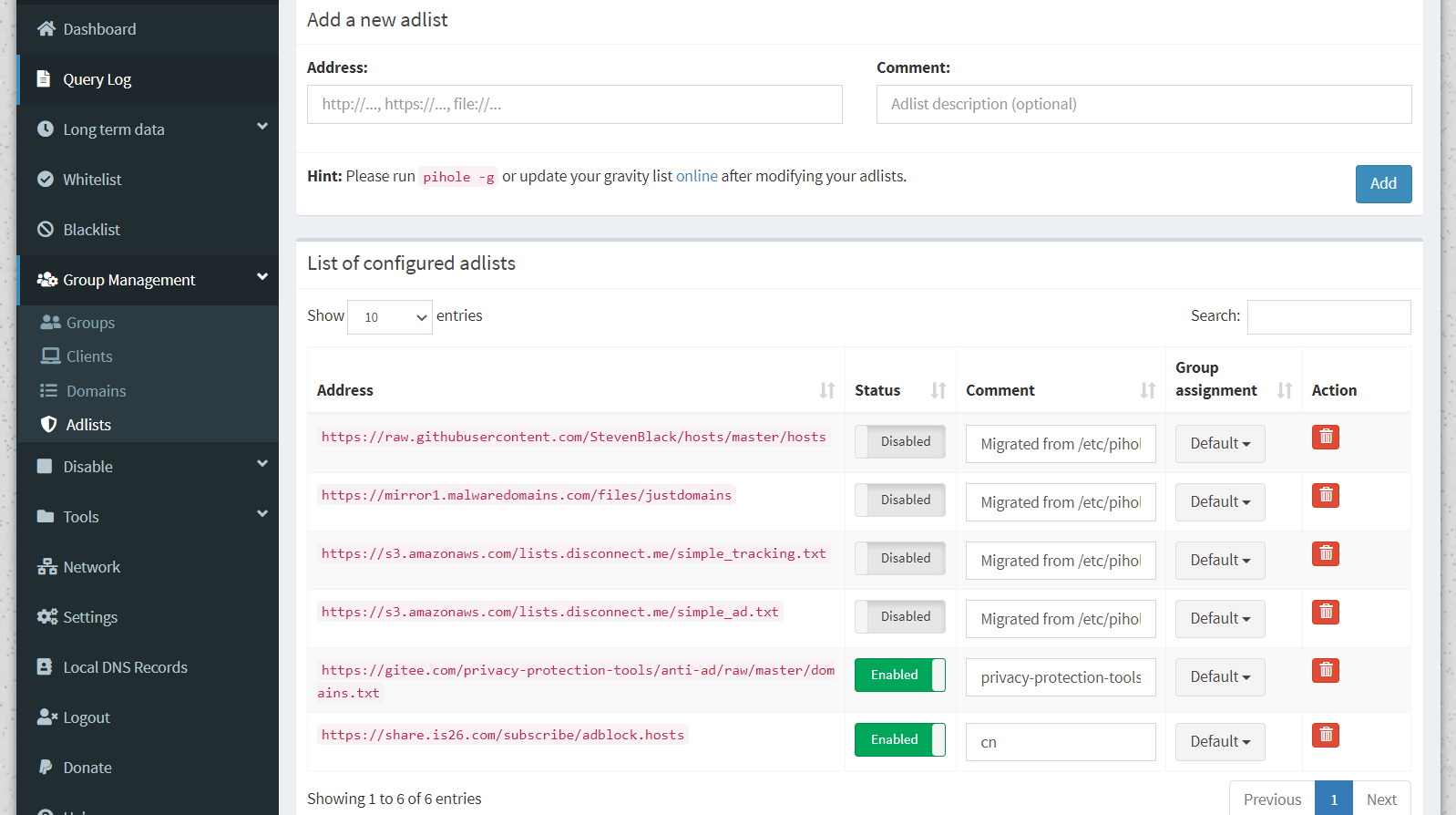The height and width of the screenshot is (815, 1456).
Task: Click the Network icon in the sidebar
Action: 46,567
